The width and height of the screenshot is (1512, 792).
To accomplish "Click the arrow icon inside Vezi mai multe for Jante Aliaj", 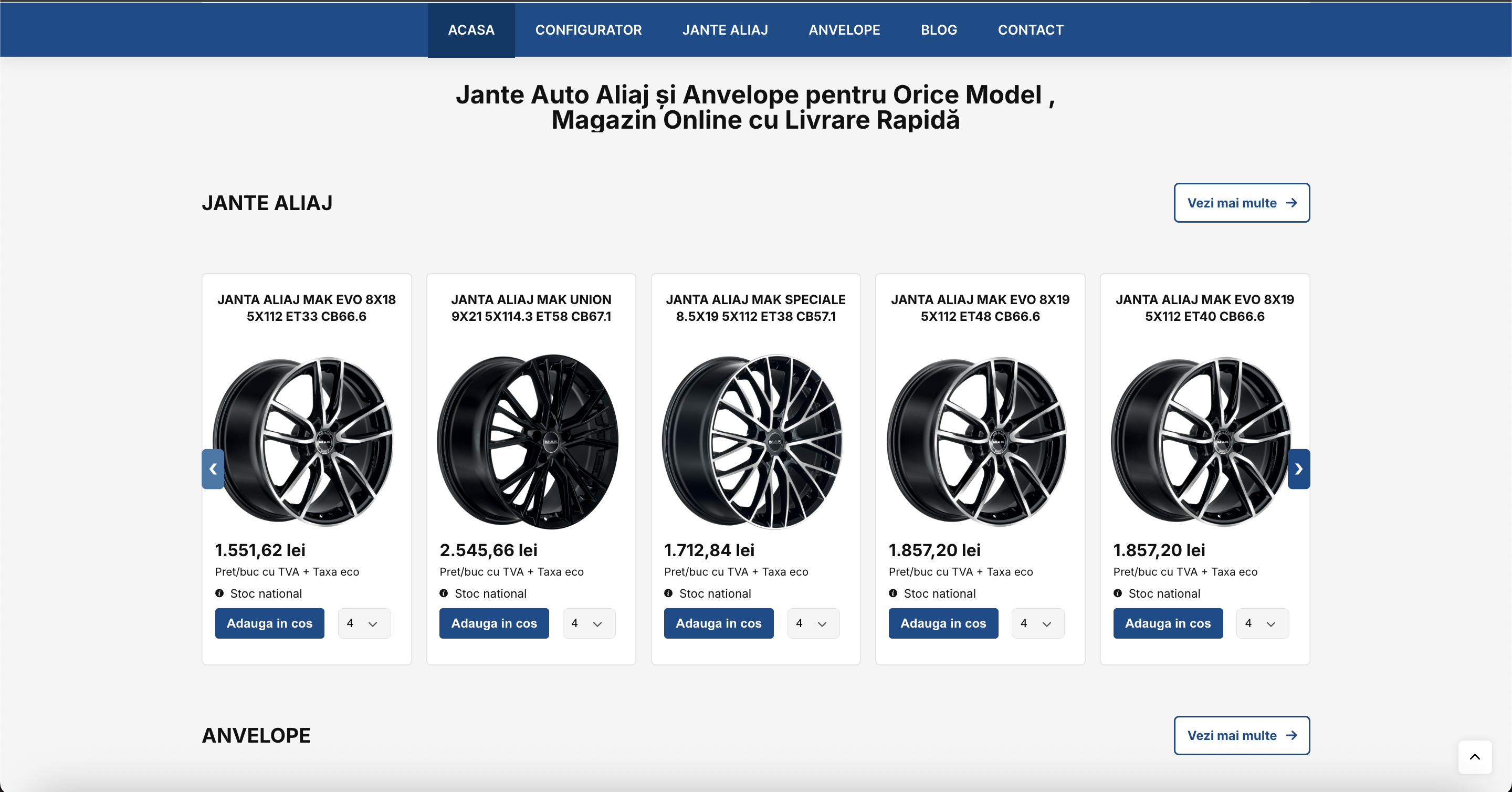I will [1291, 203].
